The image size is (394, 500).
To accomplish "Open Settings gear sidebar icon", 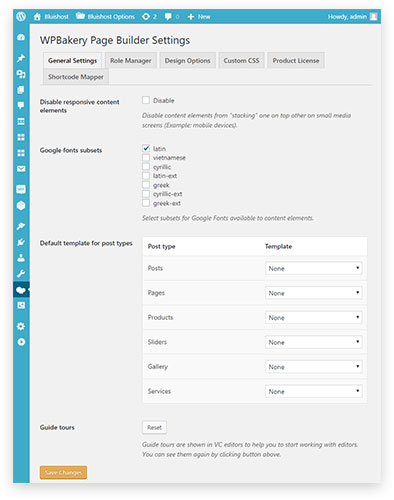I will pyautogui.click(x=21, y=326).
